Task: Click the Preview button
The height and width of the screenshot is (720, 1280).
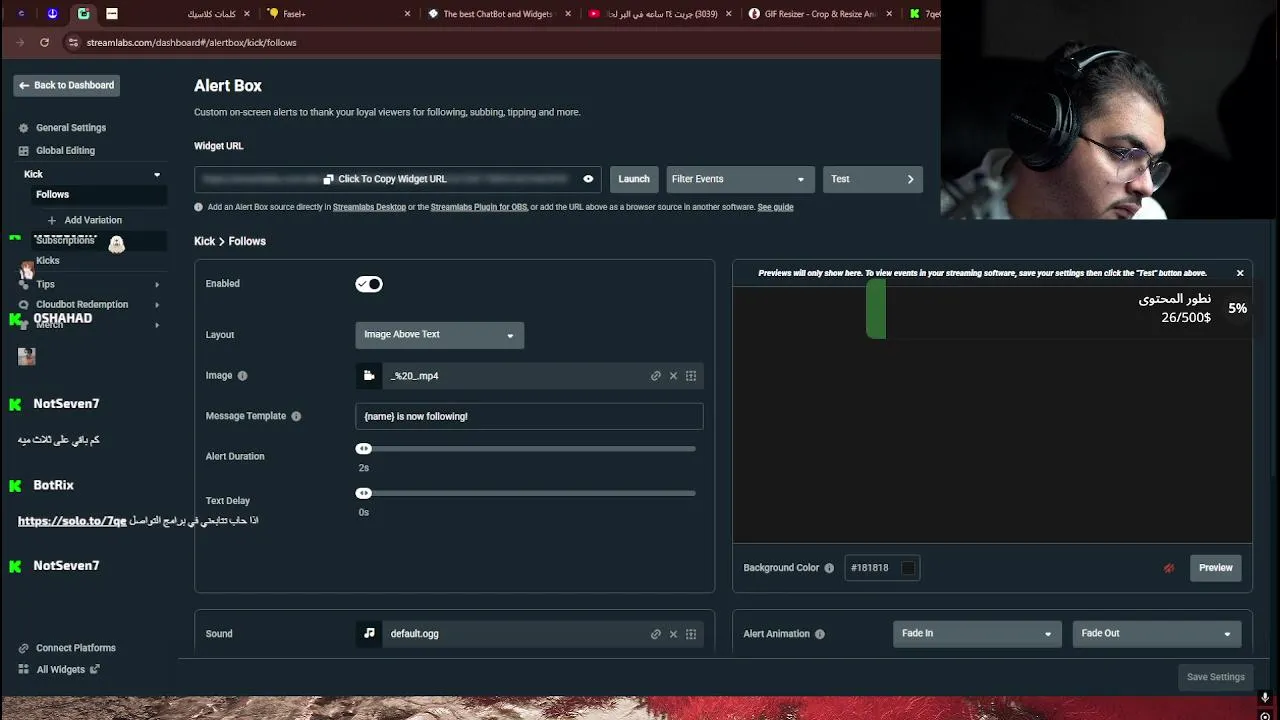Action: (x=1216, y=568)
